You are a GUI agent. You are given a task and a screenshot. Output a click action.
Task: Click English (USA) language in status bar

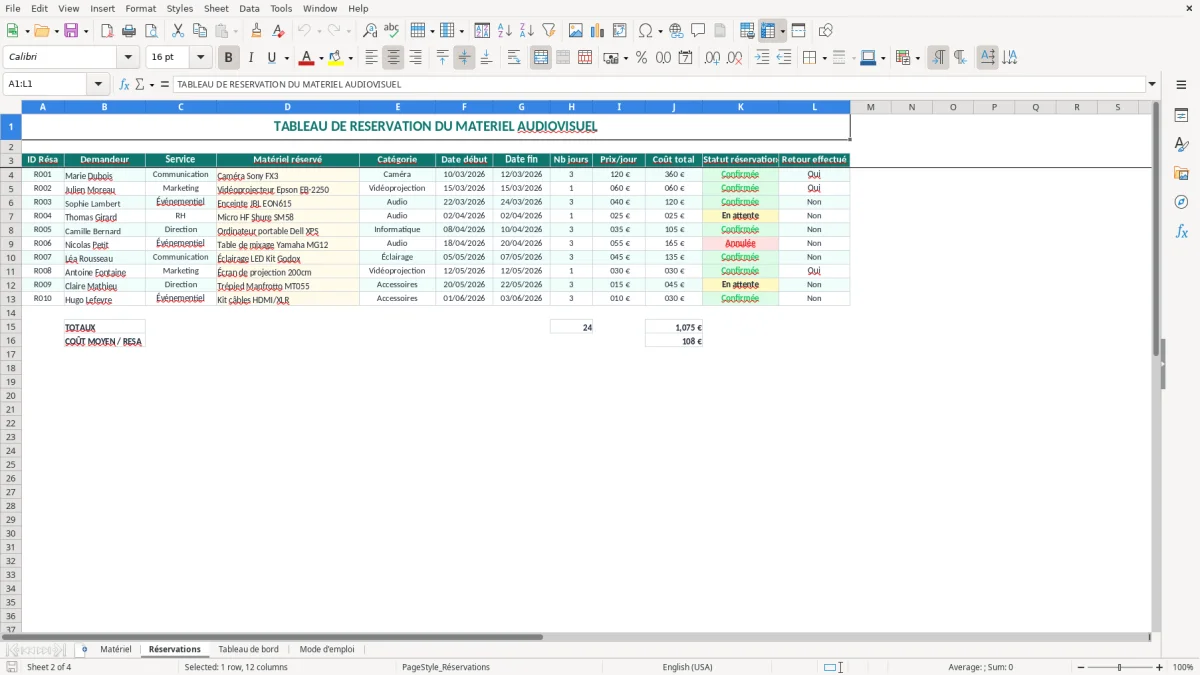click(687, 667)
